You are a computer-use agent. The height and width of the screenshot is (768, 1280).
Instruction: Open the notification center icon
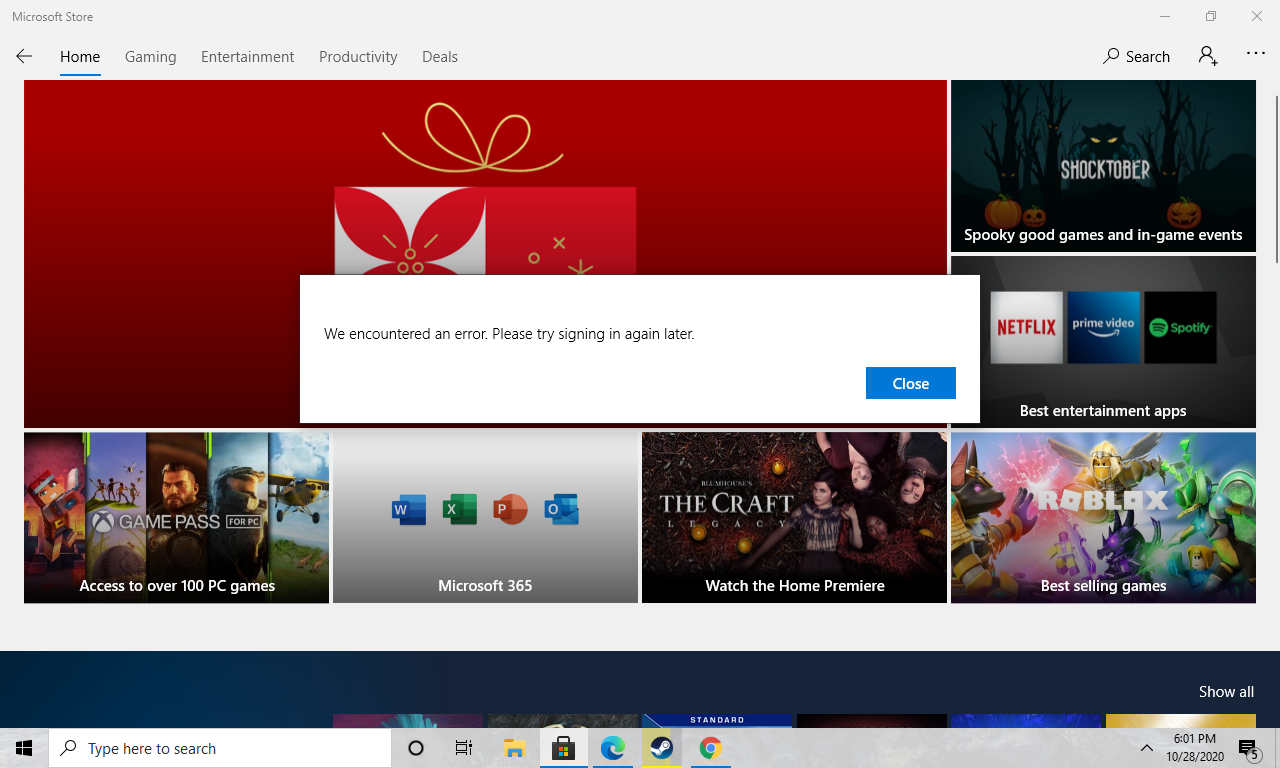click(1249, 748)
